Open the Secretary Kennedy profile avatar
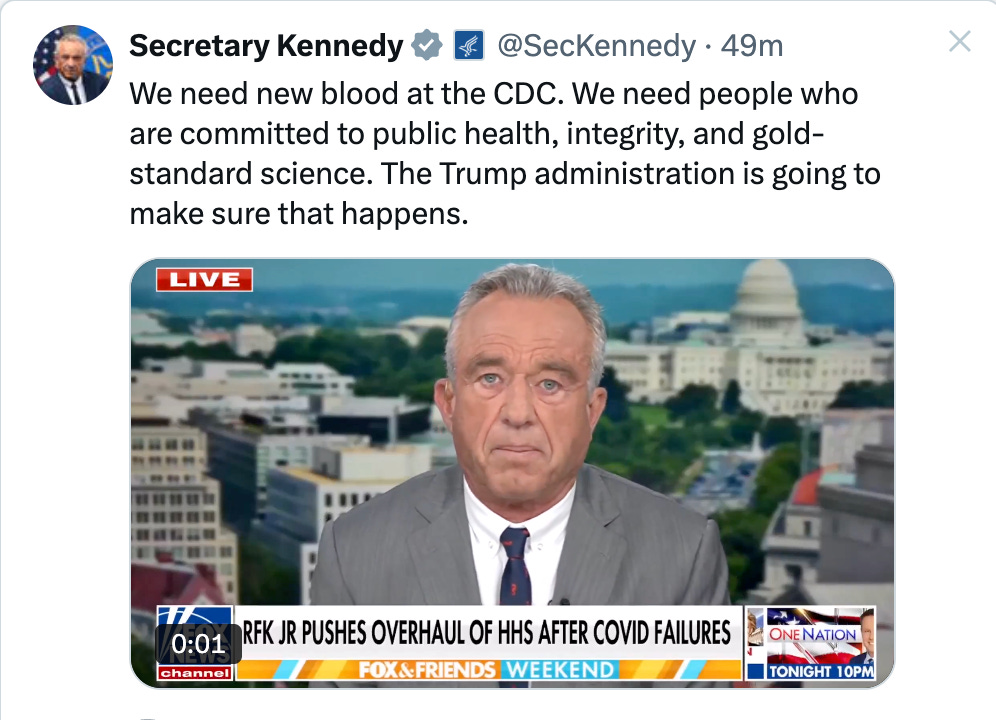 (73, 65)
